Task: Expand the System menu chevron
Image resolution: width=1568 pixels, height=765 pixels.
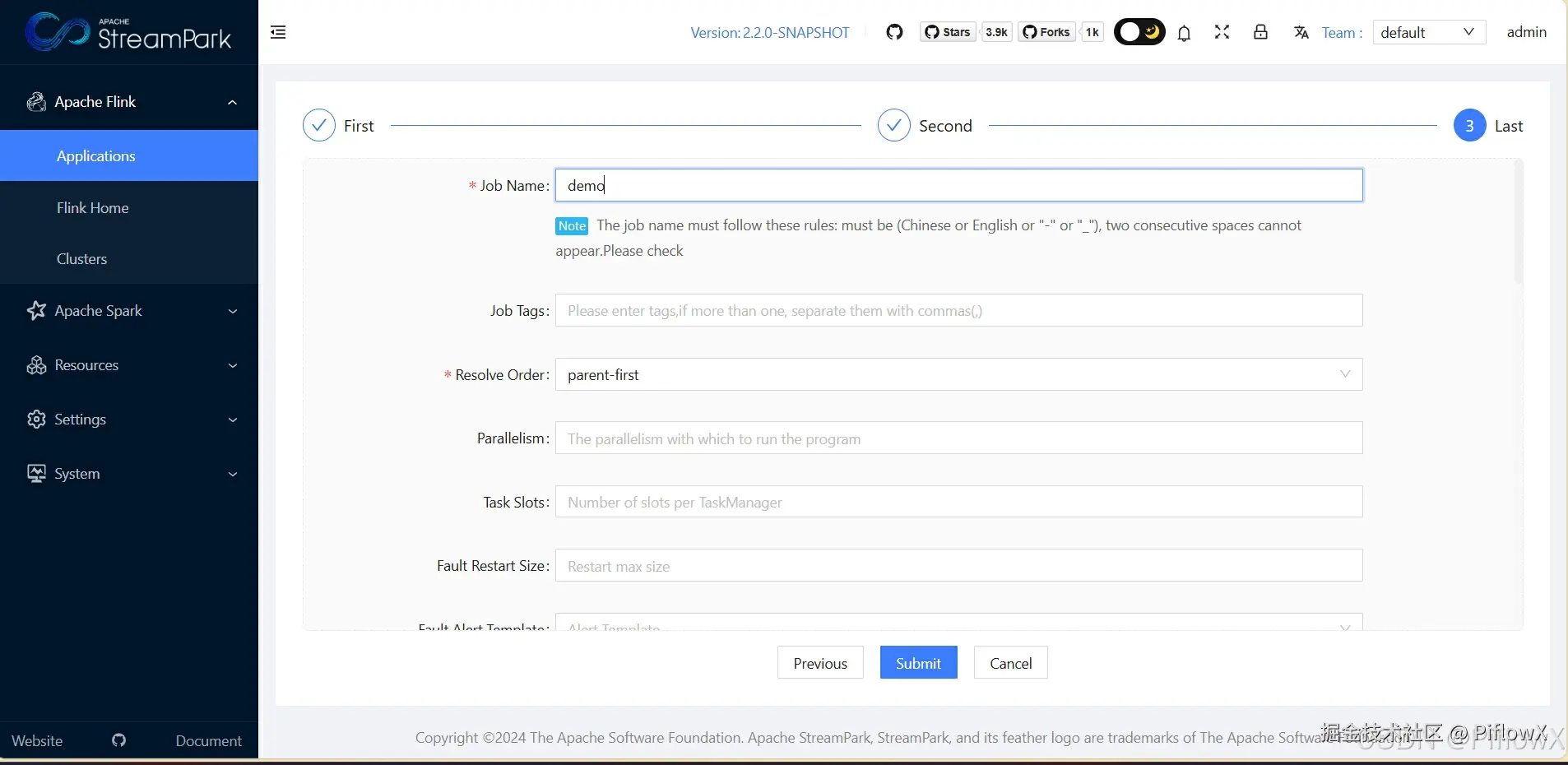Action: pyautogui.click(x=233, y=474)
